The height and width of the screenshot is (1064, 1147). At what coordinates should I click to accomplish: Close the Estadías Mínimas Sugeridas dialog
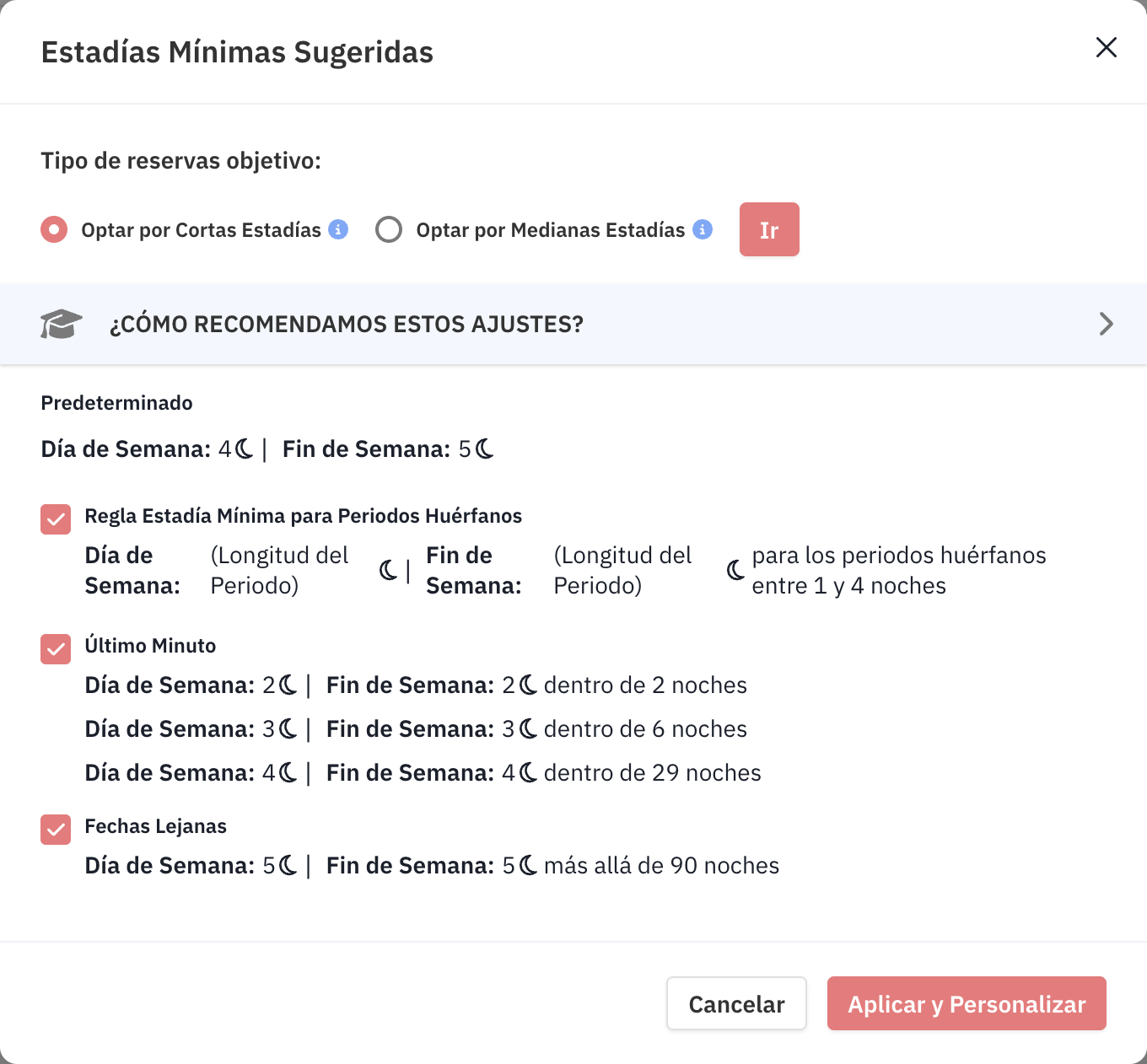[x=1106, y=47]
